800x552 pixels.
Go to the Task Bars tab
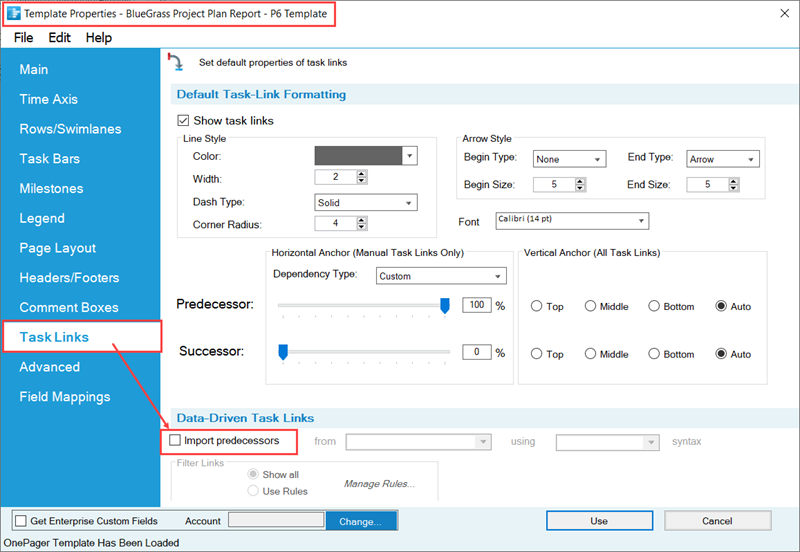(49, 159)
